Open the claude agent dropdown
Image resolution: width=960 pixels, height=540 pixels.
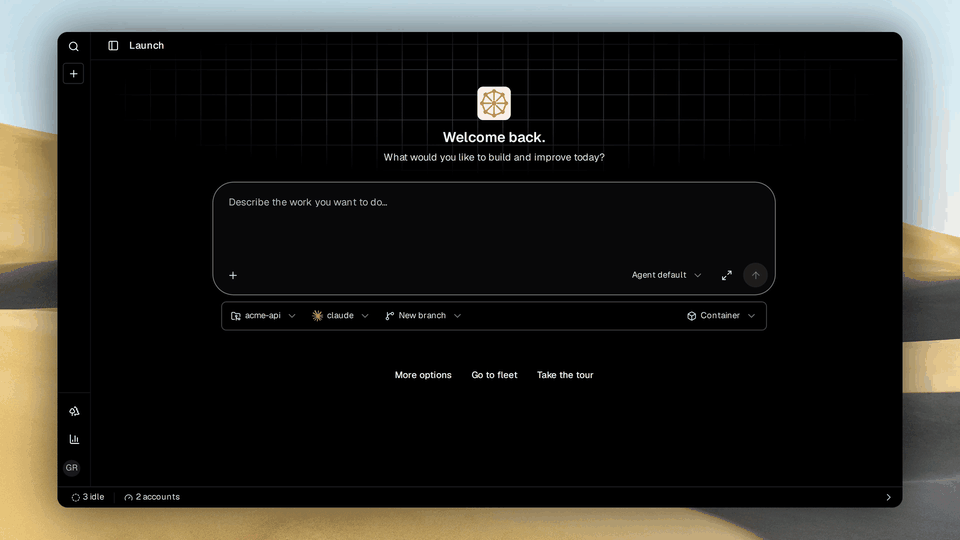pyautogui.click(x=340, y=316)
